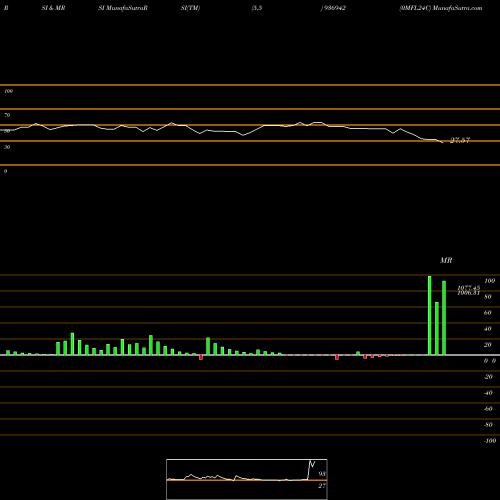
Task: Click the MR '-60' axis label
Action: (x=488, y=409)
